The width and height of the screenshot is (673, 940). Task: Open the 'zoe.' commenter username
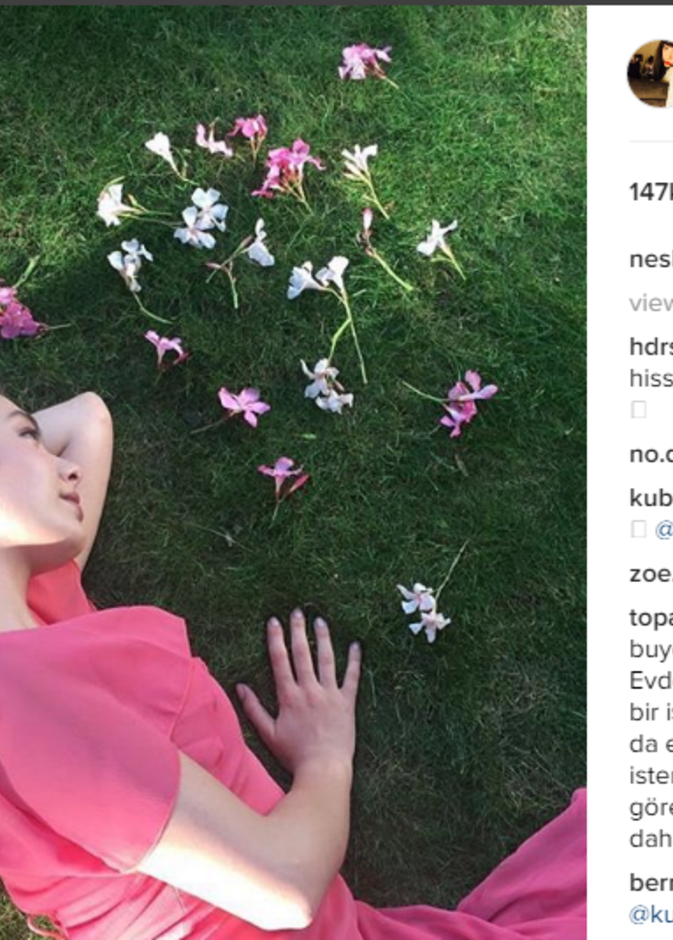pos(651,574)
